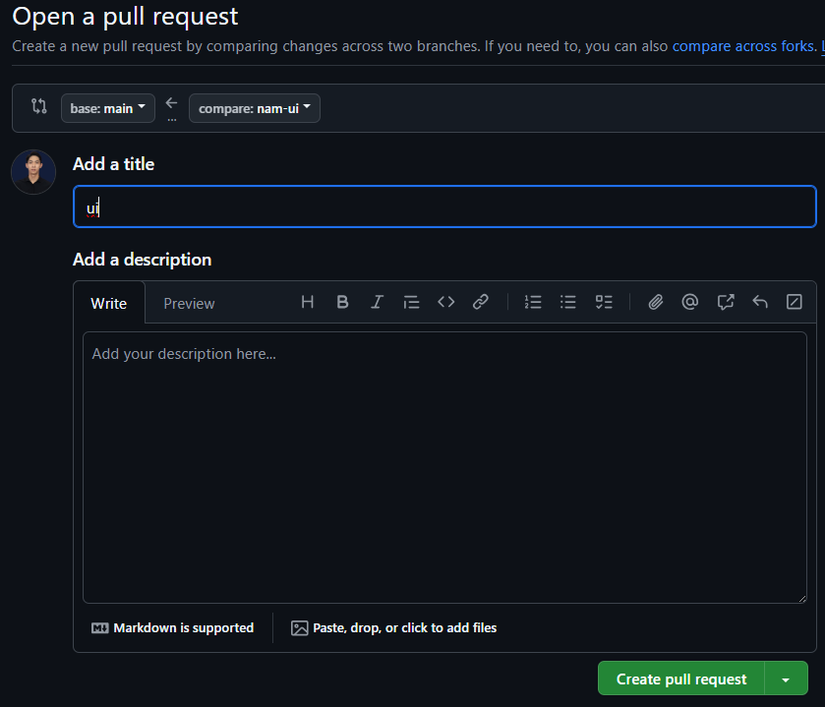Apply italic formatting in the description
Image resolution: width=825 pixels, height=707 pixels.
tap(377, 302)
